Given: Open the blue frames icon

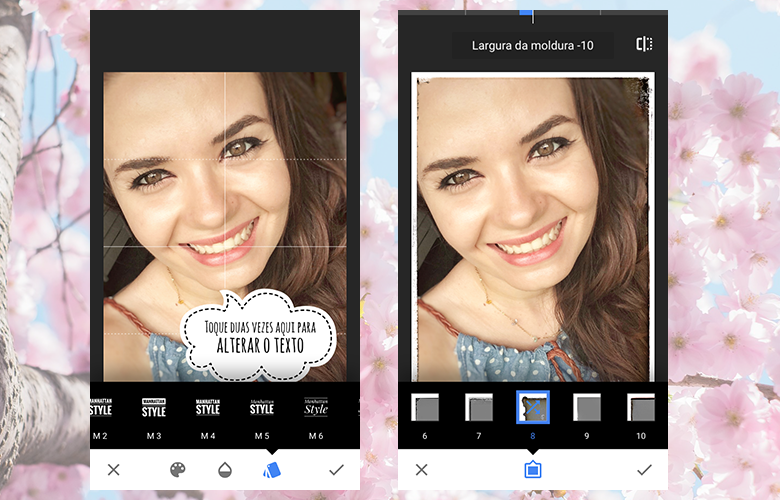Looking at the screenshot, I should point(533,470).
